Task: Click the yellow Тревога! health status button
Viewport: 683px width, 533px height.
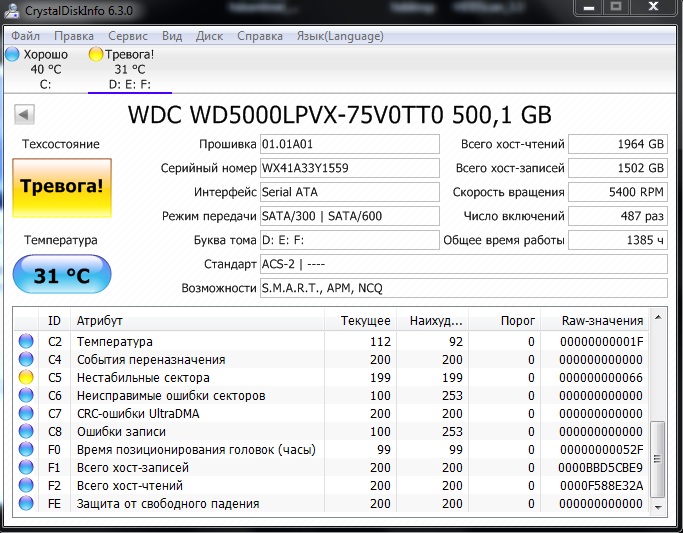Action: [62, 187]
